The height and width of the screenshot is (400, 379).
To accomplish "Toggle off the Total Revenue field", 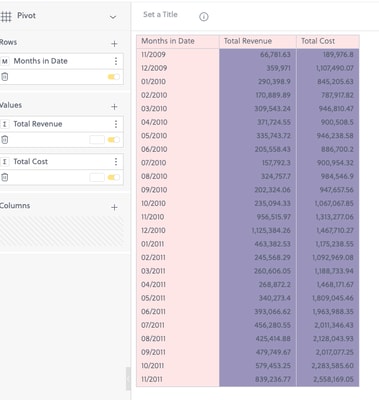I will point(113,140).
